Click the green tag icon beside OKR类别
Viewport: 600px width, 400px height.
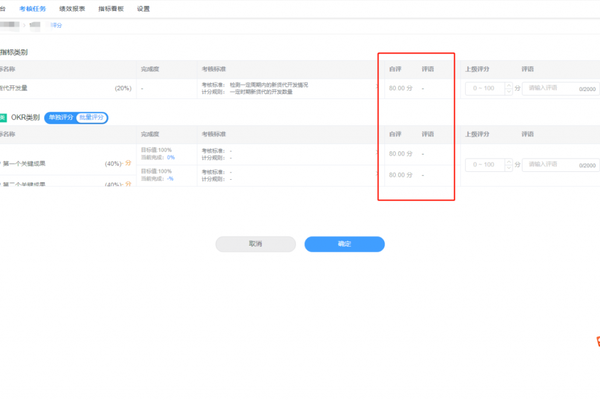click(3, 118)
